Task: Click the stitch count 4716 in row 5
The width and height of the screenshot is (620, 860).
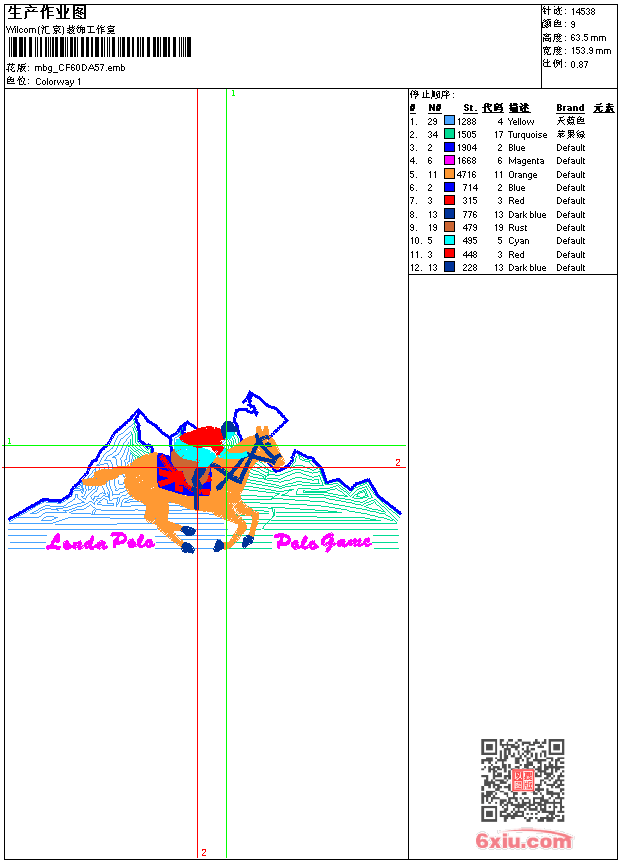Action: 467,174
